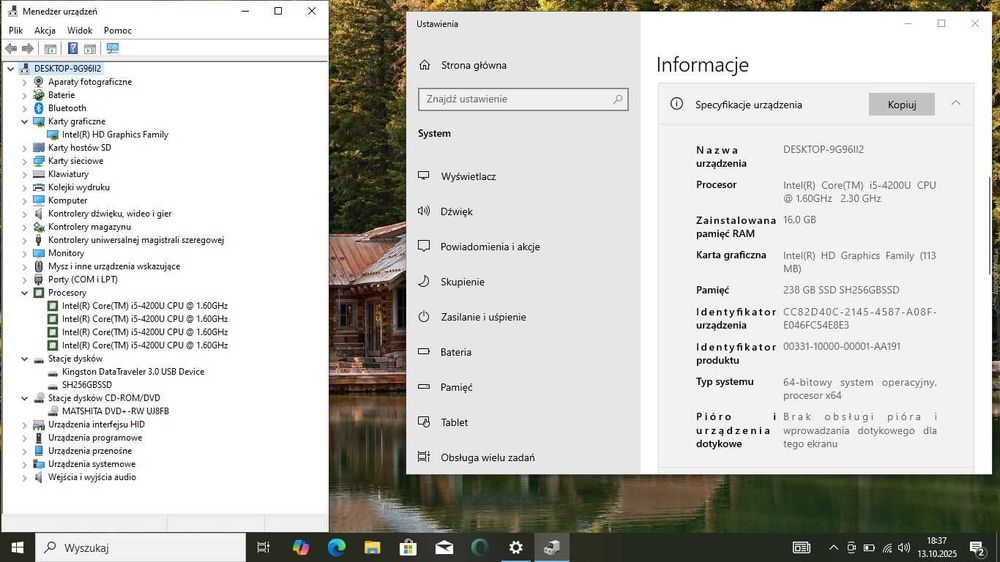Collapse the Stacje dysków CD-ROM/DVD category

[x=25, y=398]
